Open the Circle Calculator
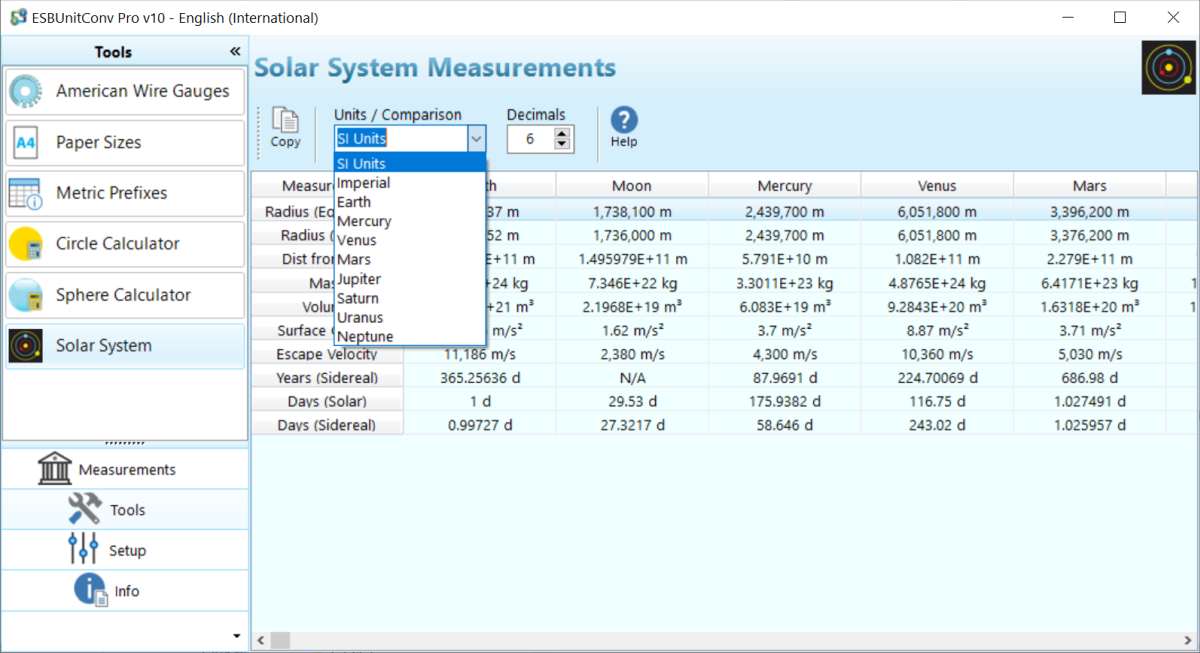Viewport: 1200px width, 653px height. click(x=124, y=244)
